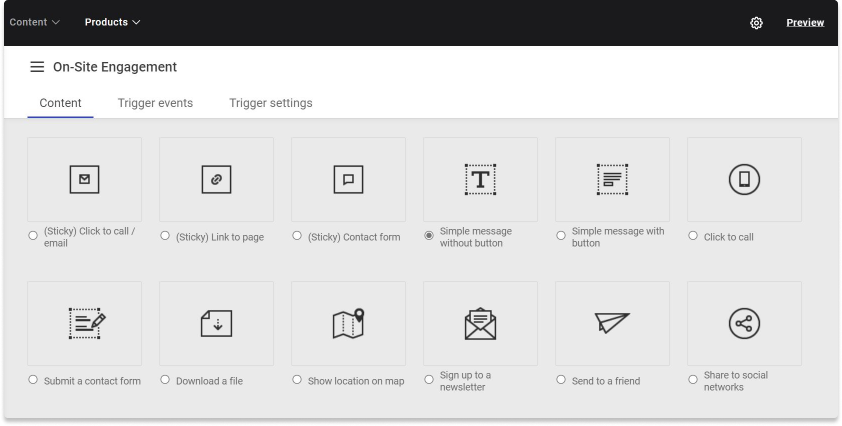This screenshot has width=842, height=426.
Task: Switch to the Content tab
Action: pos(60,103)
